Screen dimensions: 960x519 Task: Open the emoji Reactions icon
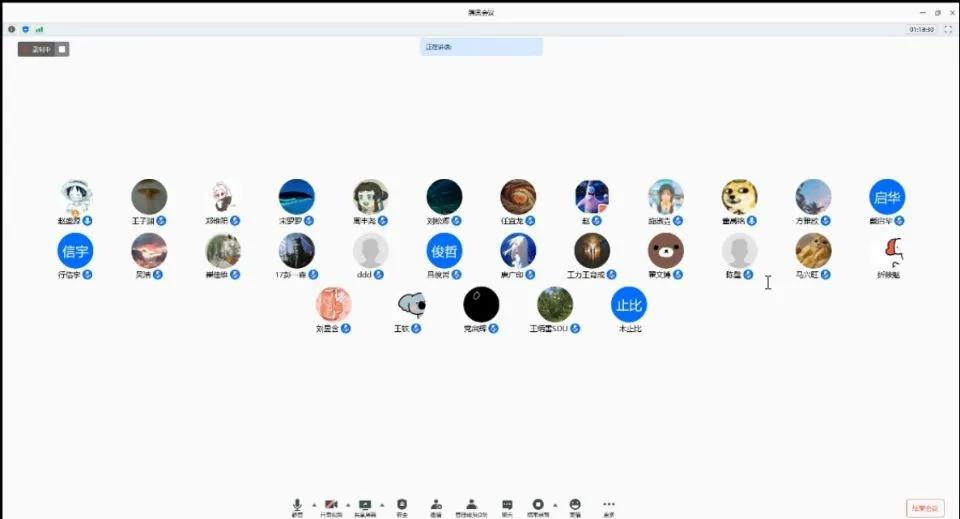(x=575, y=506)
